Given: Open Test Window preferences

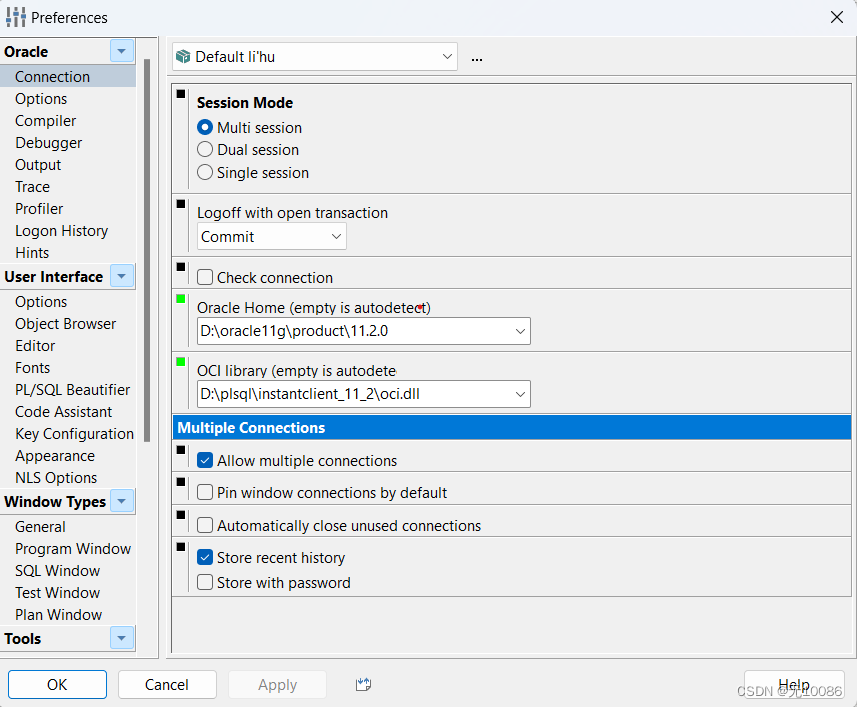Looking at the screenshot, I should (x=57, y=593).
